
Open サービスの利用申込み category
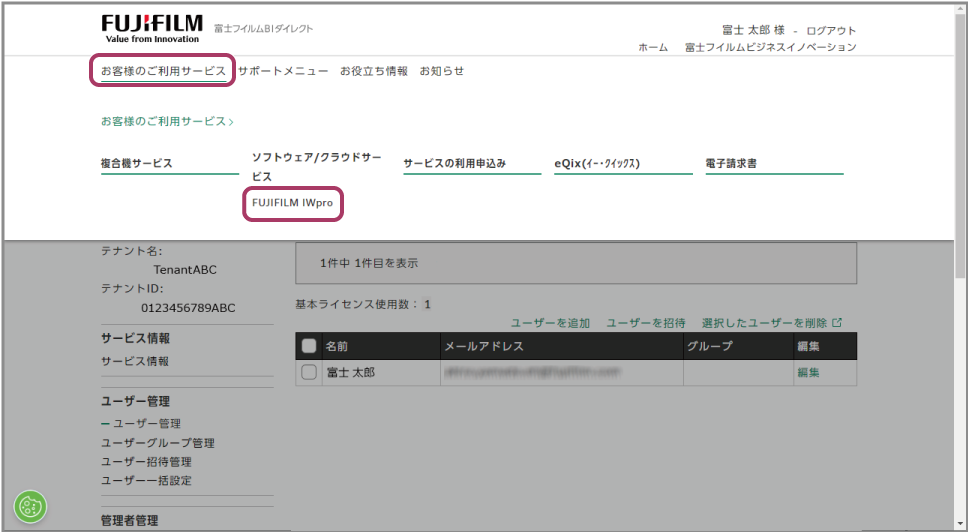[454, 164]
